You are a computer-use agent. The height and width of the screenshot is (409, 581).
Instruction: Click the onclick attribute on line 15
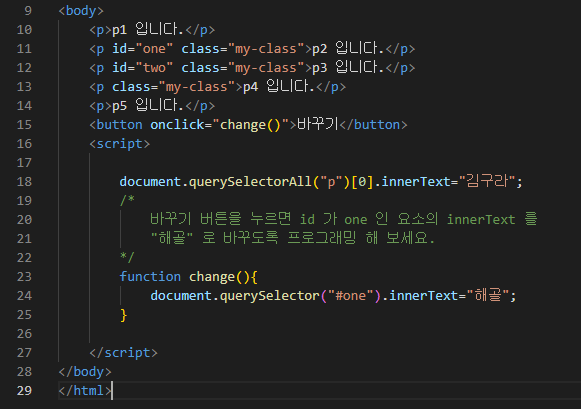(x=177, y=124)
